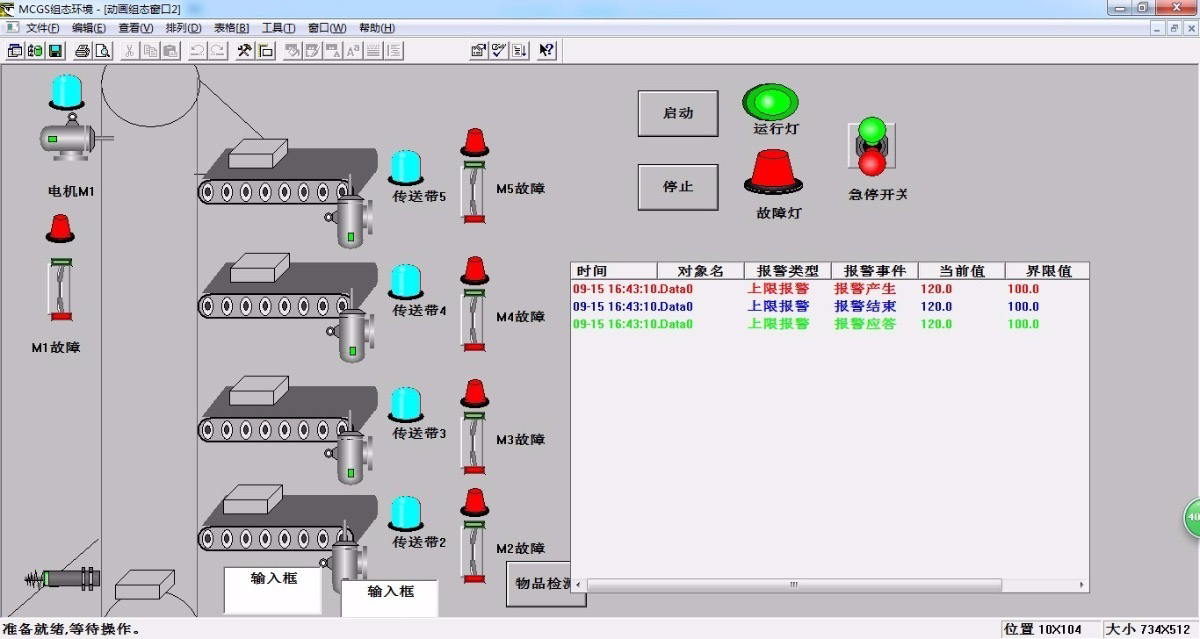Open the 工具(T) menu
1200x639 pixels.
tap(278, 28)
